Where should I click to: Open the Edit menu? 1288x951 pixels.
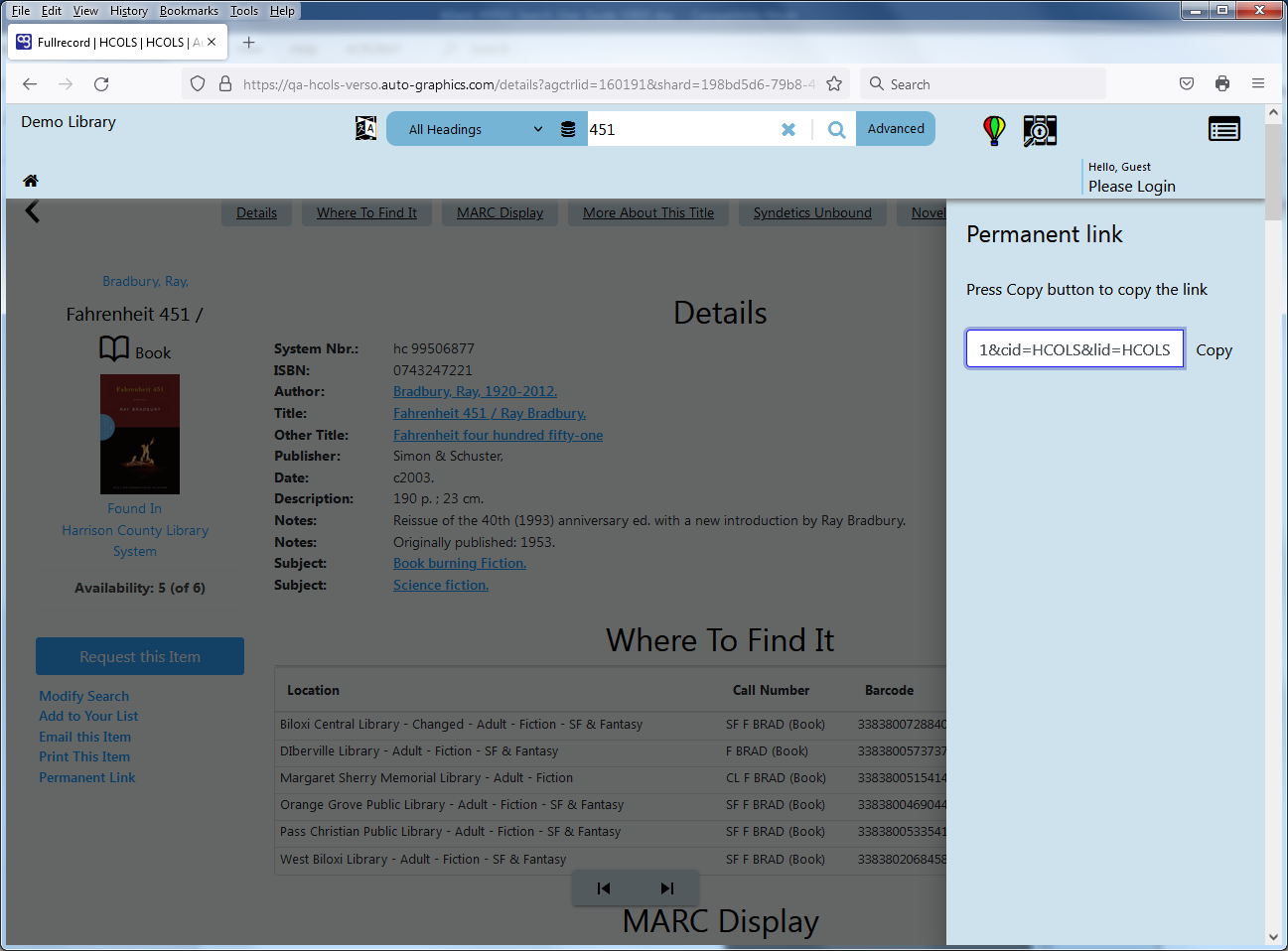[x=52, y=11]
